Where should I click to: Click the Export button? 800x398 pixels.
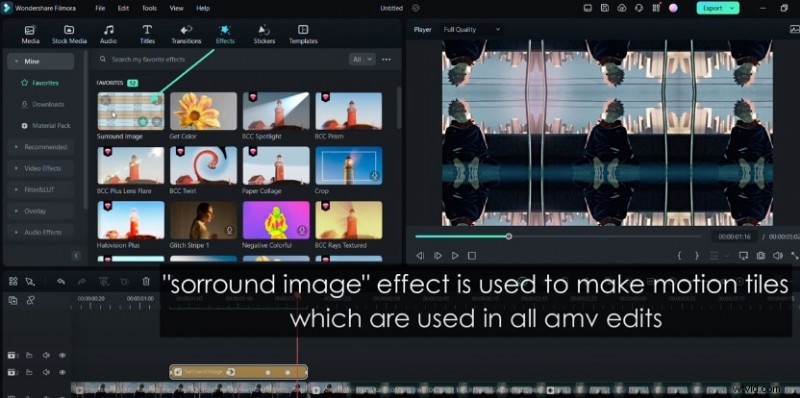(x=713, y=8)
